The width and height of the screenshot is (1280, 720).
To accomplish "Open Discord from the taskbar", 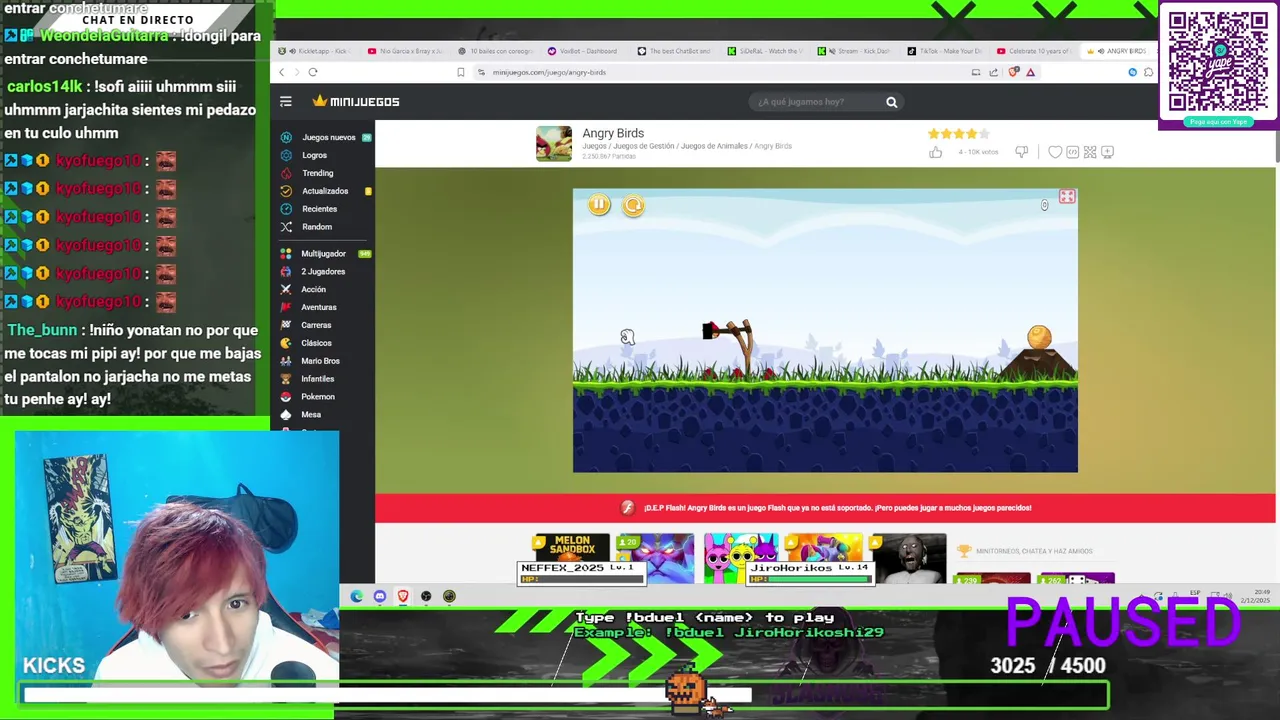I will 380,596.
